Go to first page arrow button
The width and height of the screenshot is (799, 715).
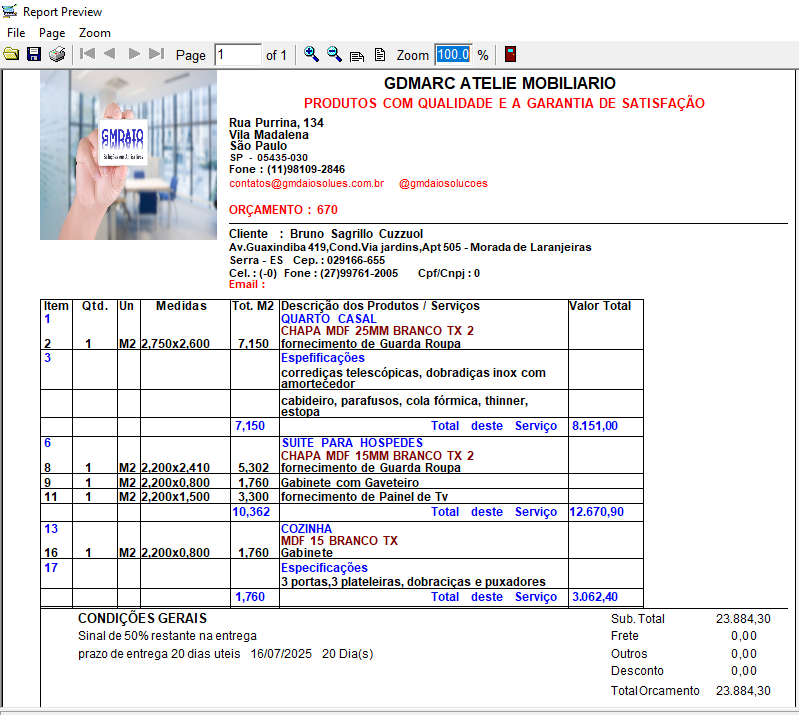[87, 54]
